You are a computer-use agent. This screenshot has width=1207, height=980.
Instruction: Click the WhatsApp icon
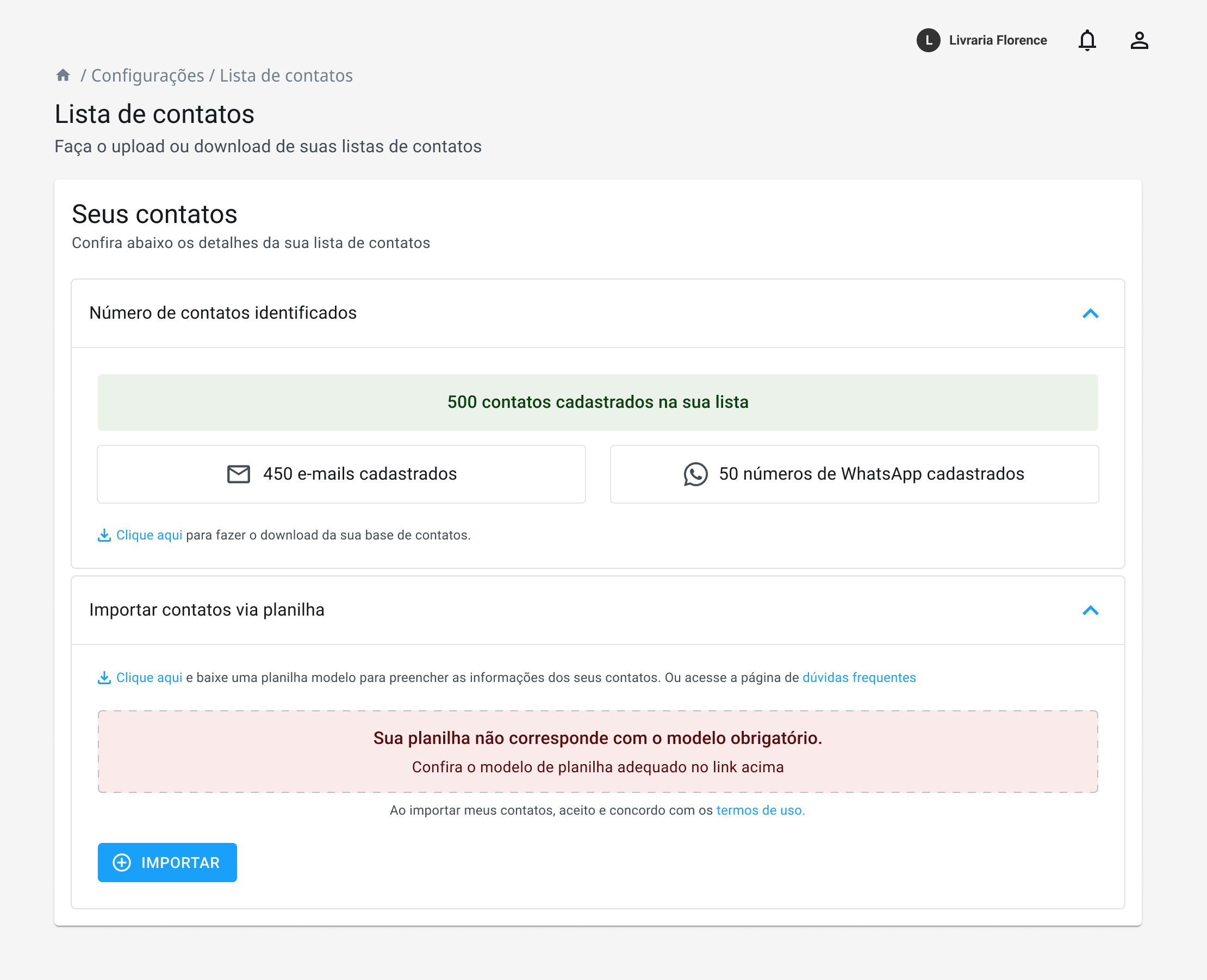click(x=695, y=474)
